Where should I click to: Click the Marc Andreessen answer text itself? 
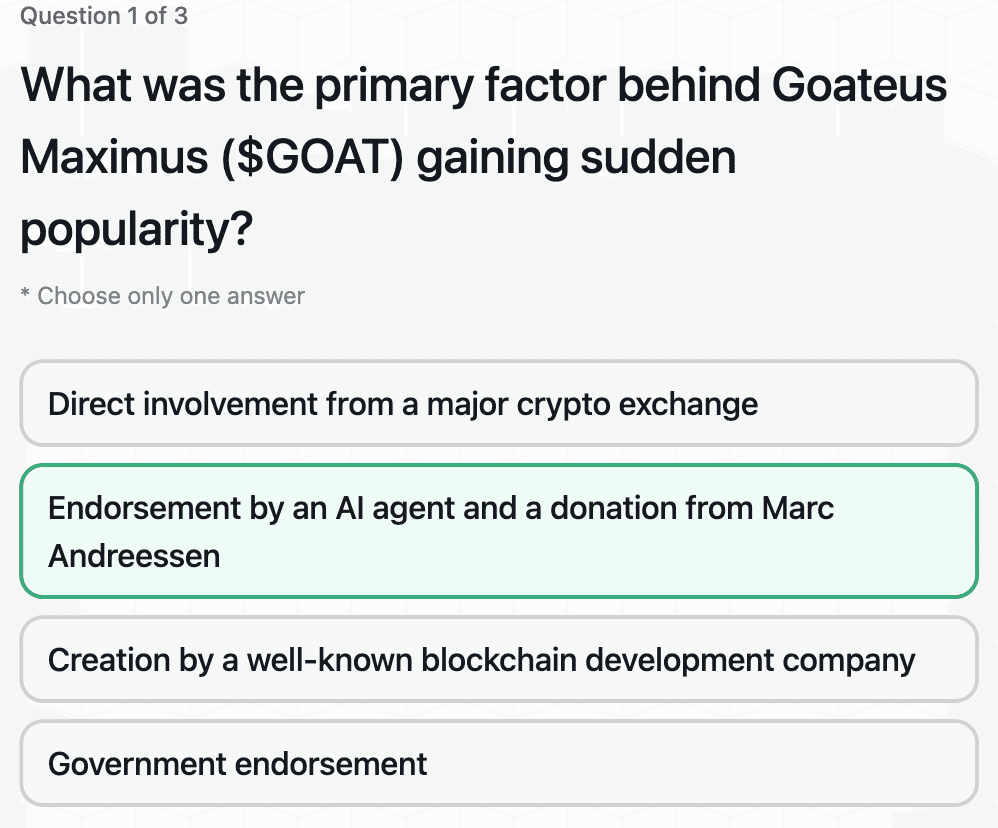pyautogui.click(x=440, y=508)
